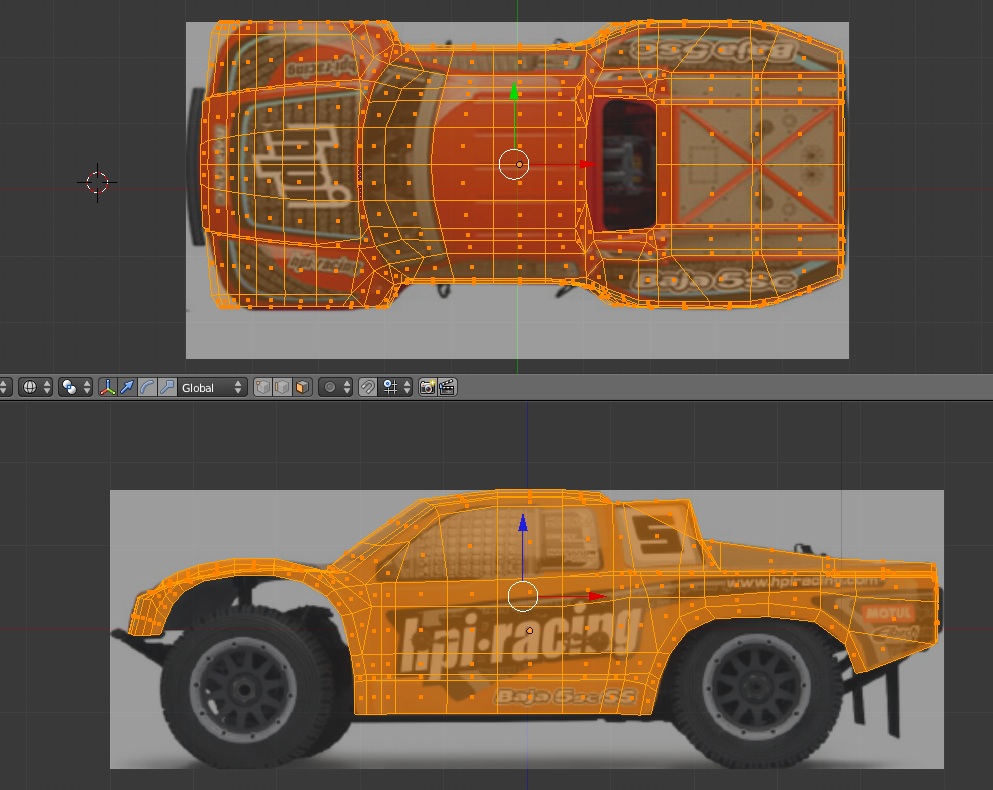Switch to edge select mode
993x790 pixels.
coord(282,387)
